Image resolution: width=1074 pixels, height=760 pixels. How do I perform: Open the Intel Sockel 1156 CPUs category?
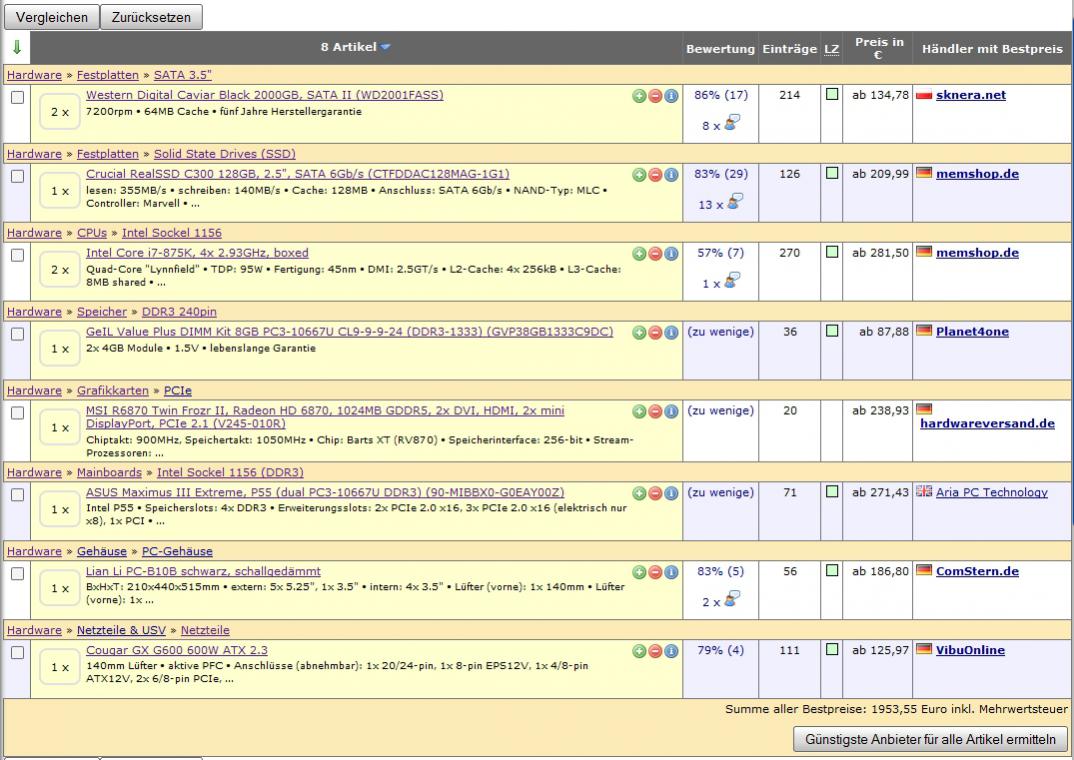172,233
